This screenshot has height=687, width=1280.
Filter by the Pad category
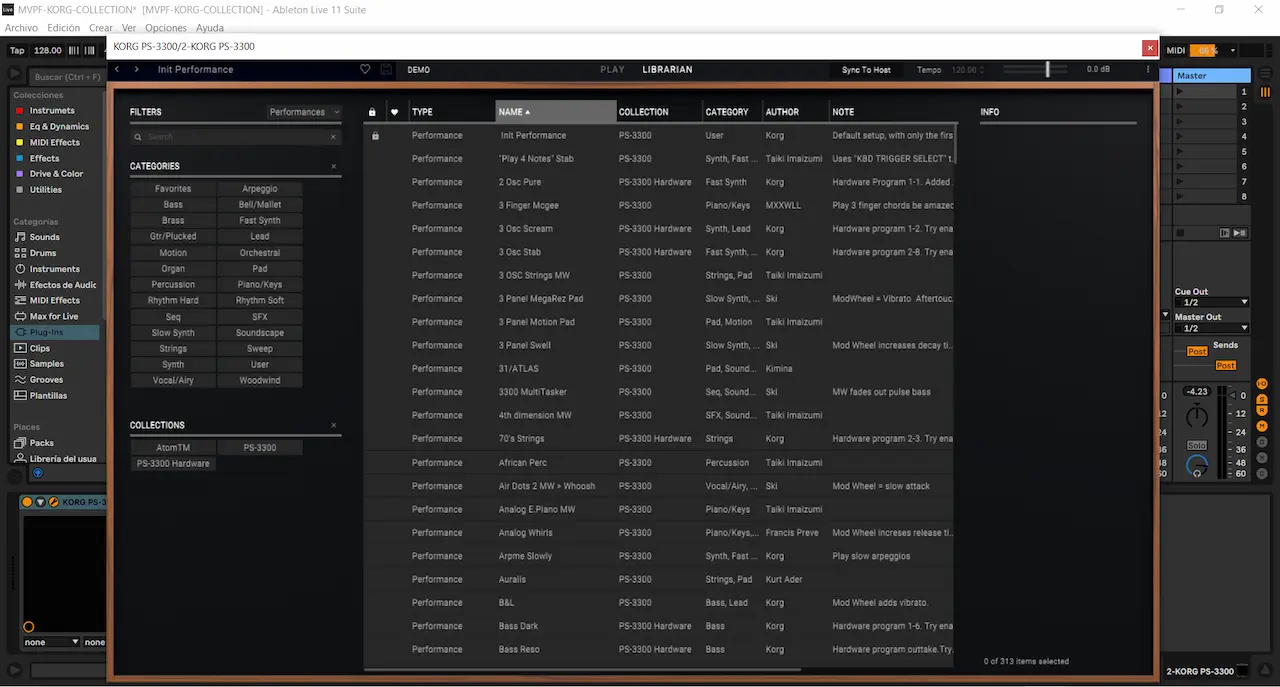click(x=260, y=269)
